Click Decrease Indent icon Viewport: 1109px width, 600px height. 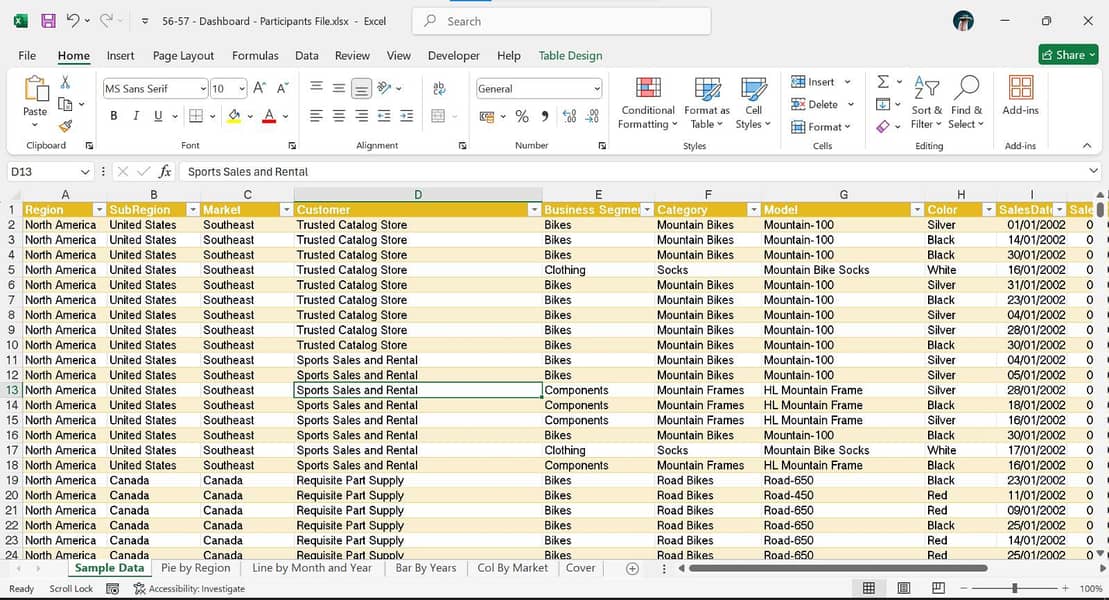[384, 116]
